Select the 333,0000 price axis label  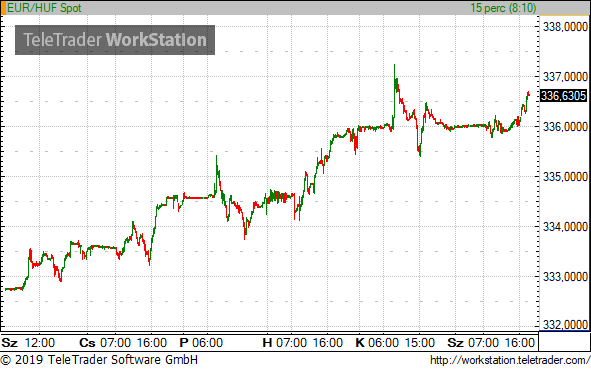(x=565, y=277)
